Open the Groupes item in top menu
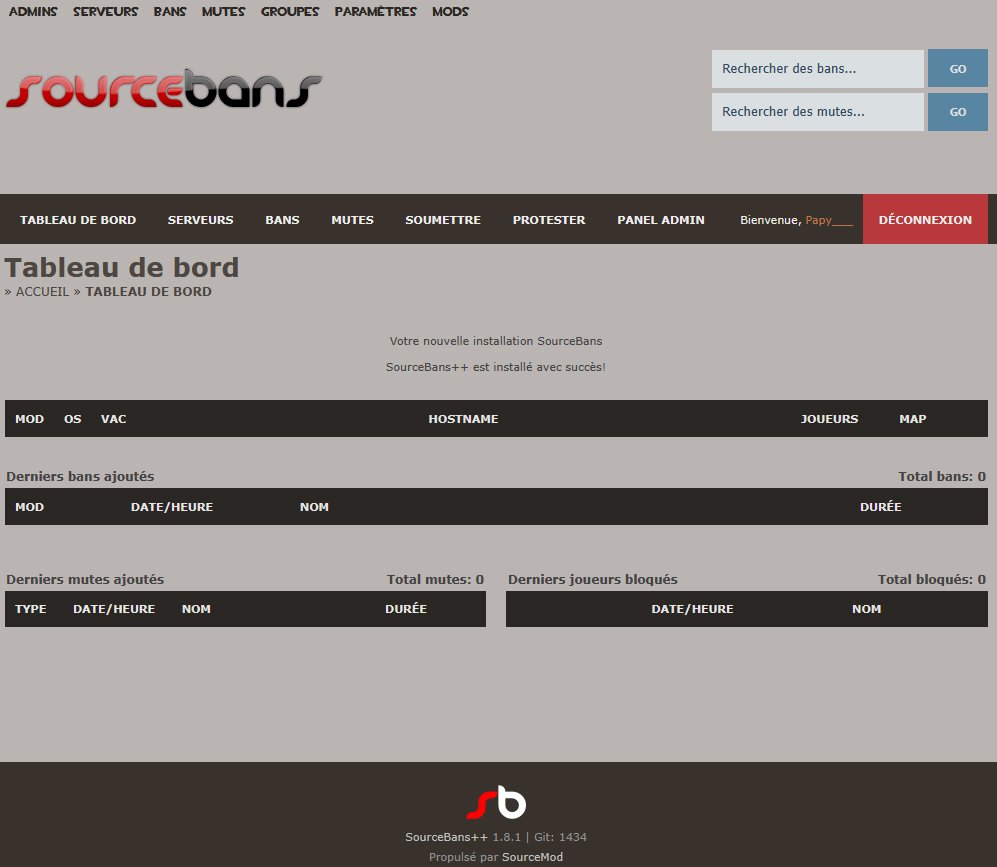997x867 pixels. 290,12
